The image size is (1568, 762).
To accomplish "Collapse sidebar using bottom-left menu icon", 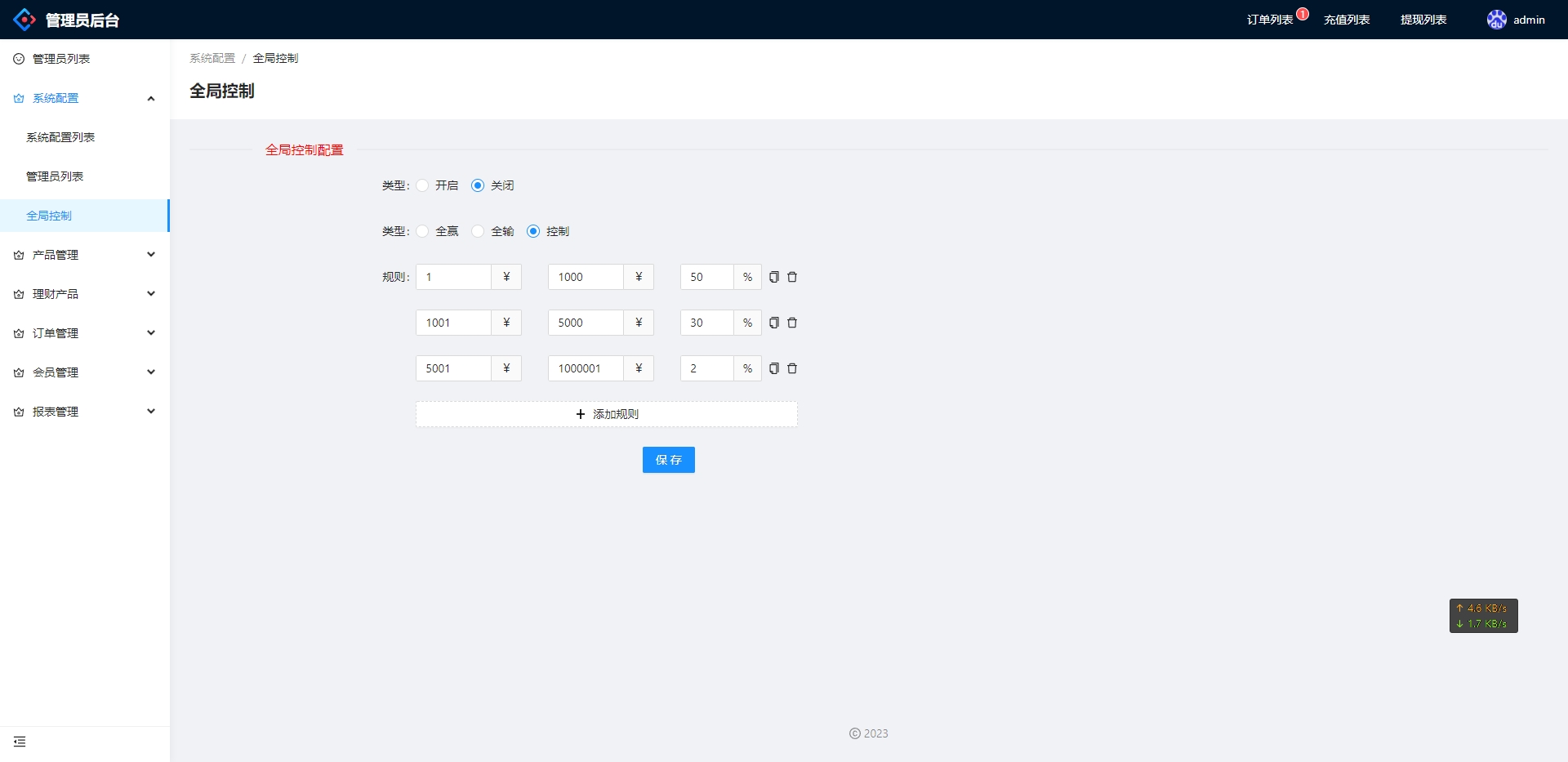I will coord(20,742).
